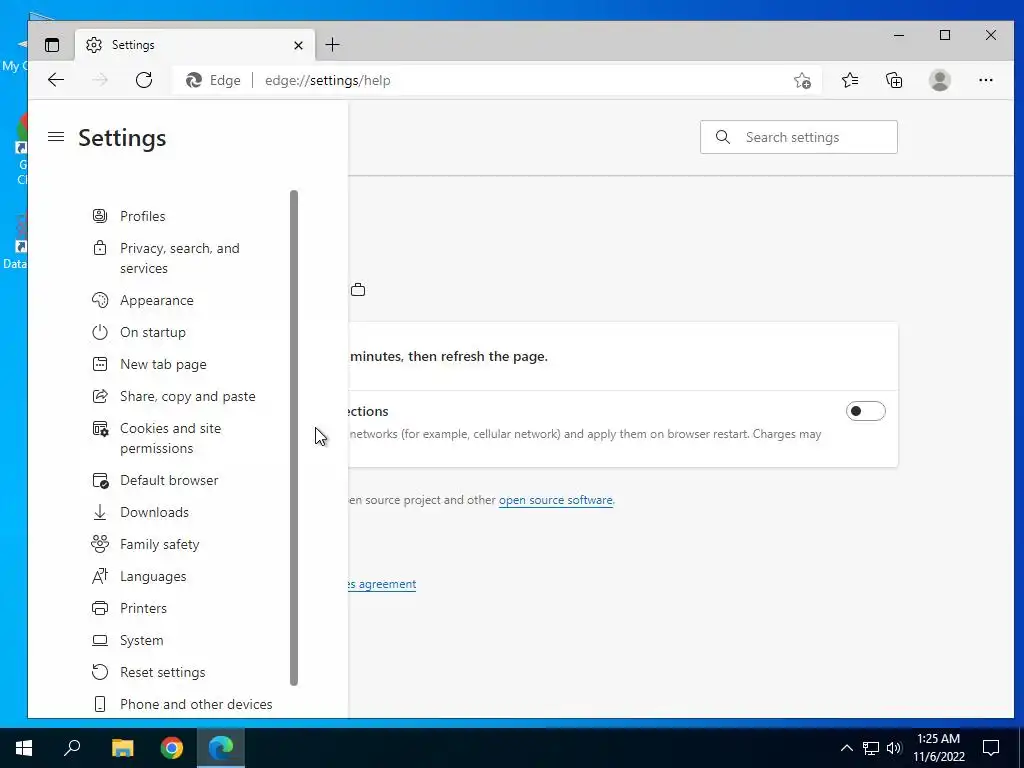Open the Profiles settings section
This screenshot has width=1024, height=768.
coord(142,216)
